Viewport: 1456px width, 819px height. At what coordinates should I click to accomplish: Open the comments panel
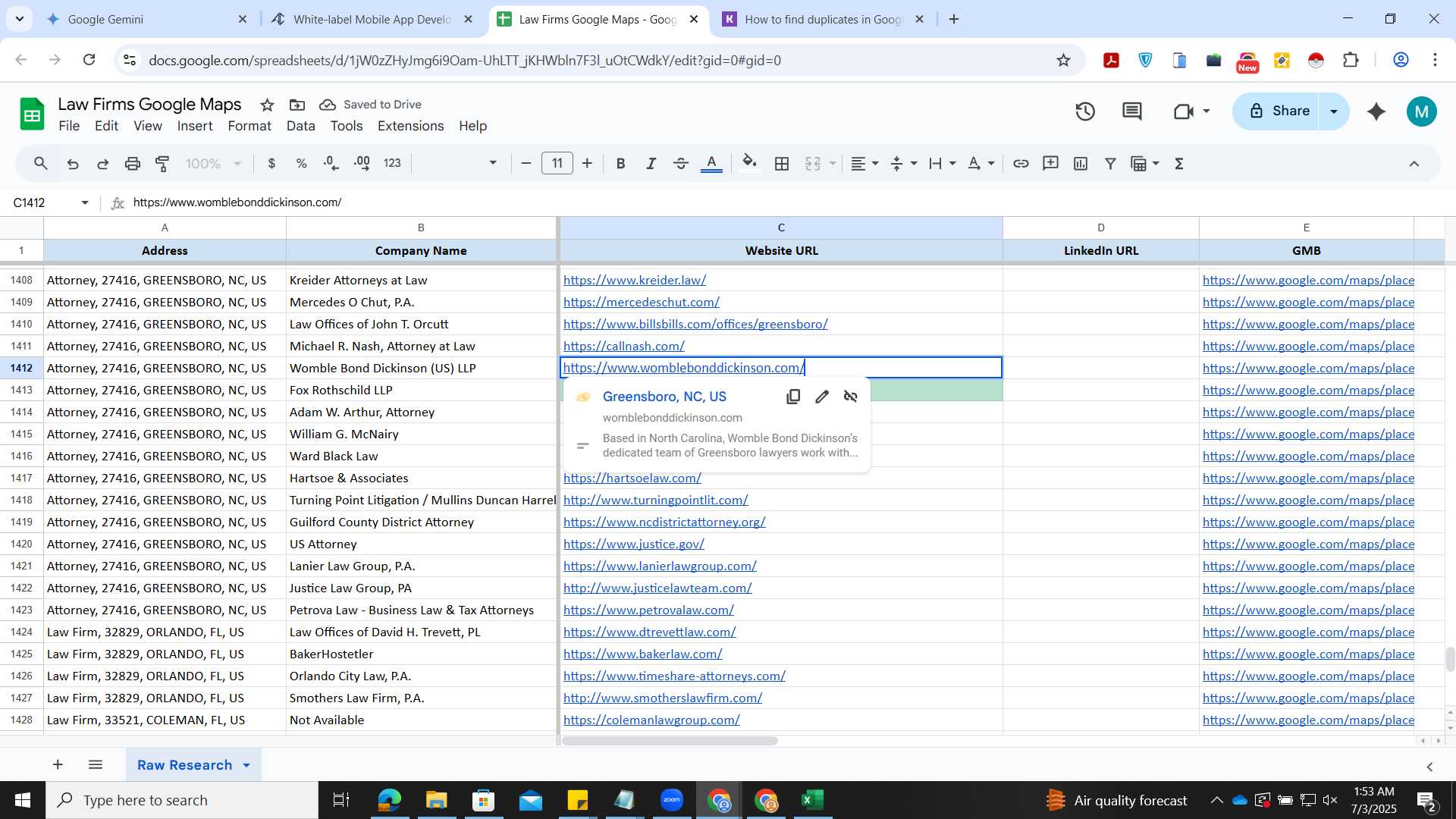pyautogui.click(x=1132, y=111)
